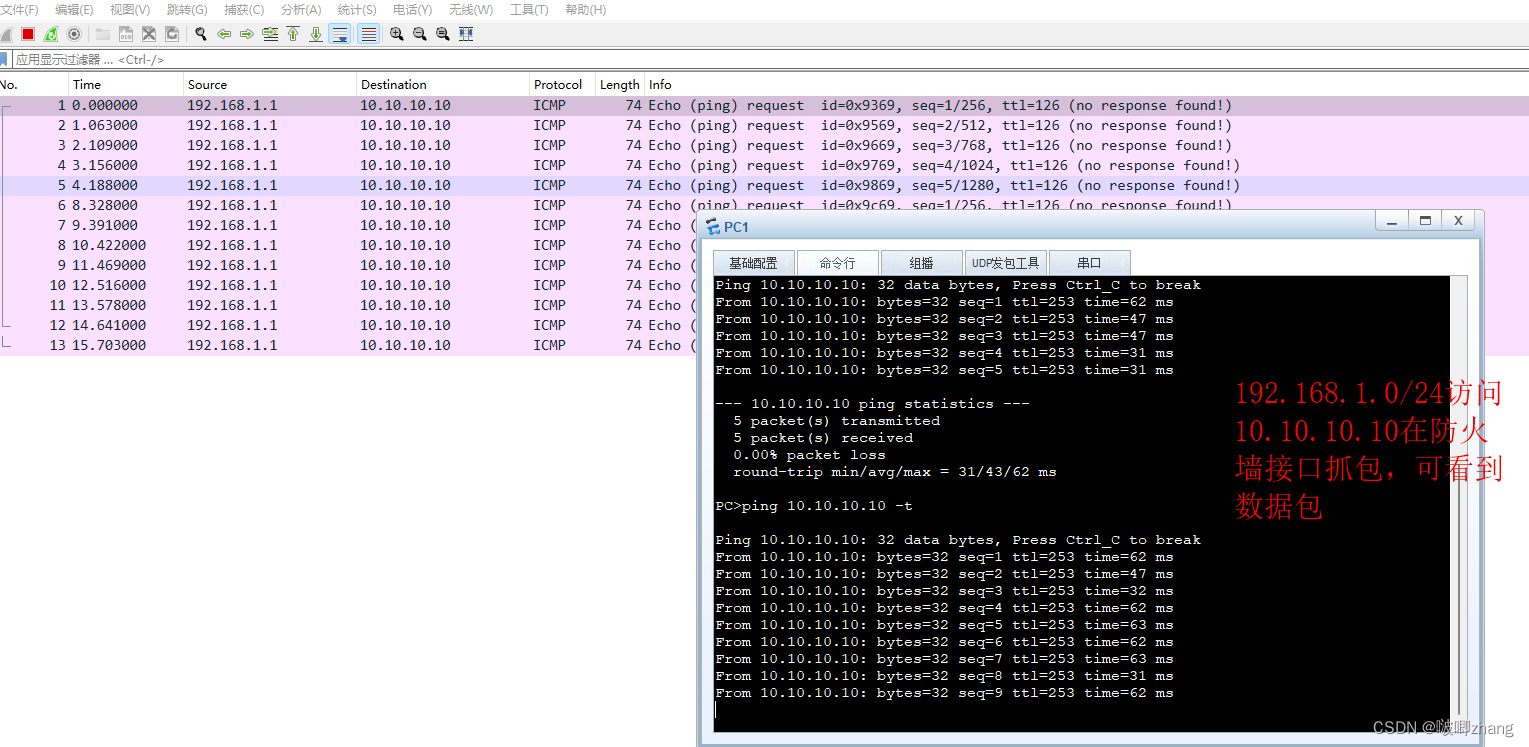Go back to previous packet arrow
This screenshot has height=747, width=1529.
click(x=224, y=34)
